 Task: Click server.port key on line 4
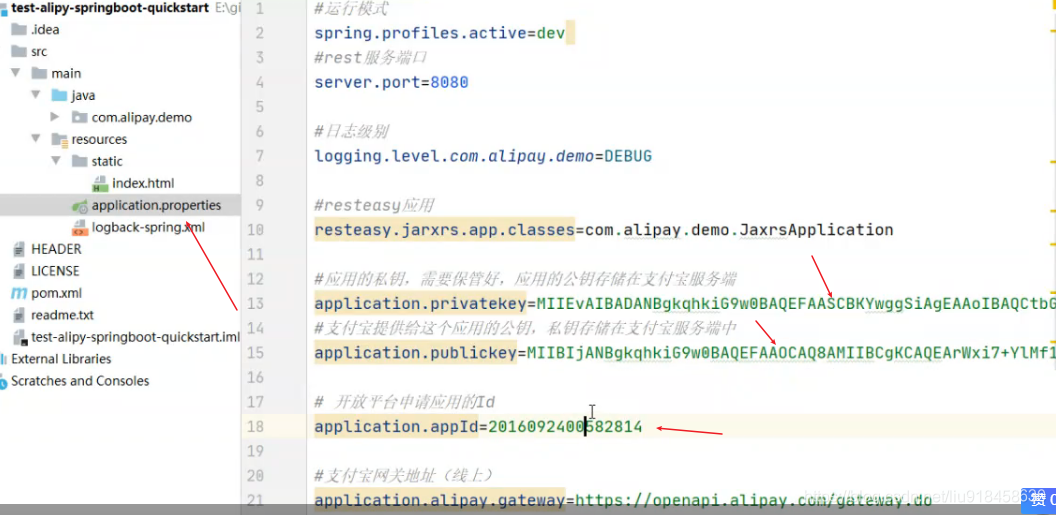pyautogui.click(x=368, y=83)
